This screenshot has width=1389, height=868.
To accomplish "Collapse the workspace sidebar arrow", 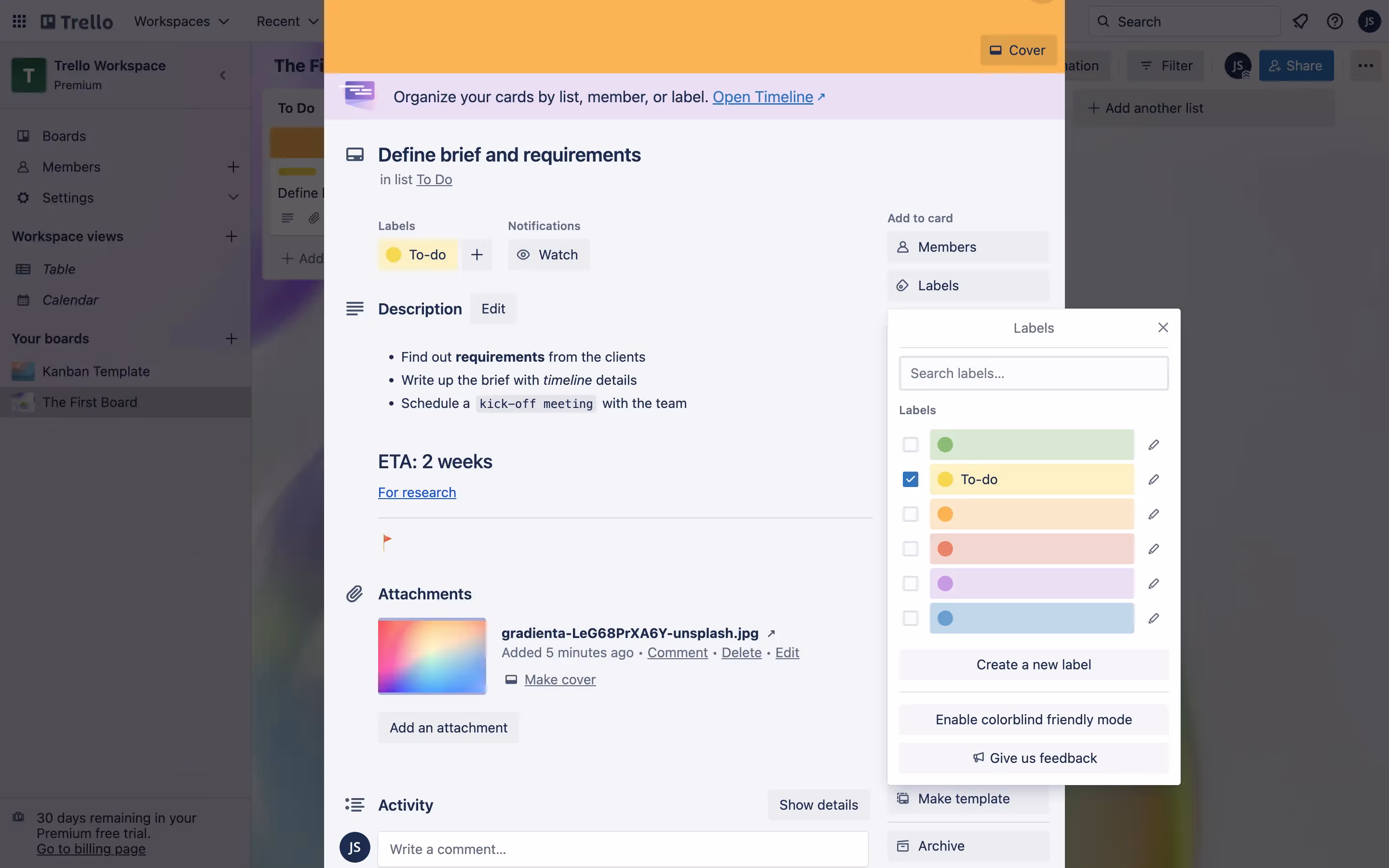I will (223, 75).
